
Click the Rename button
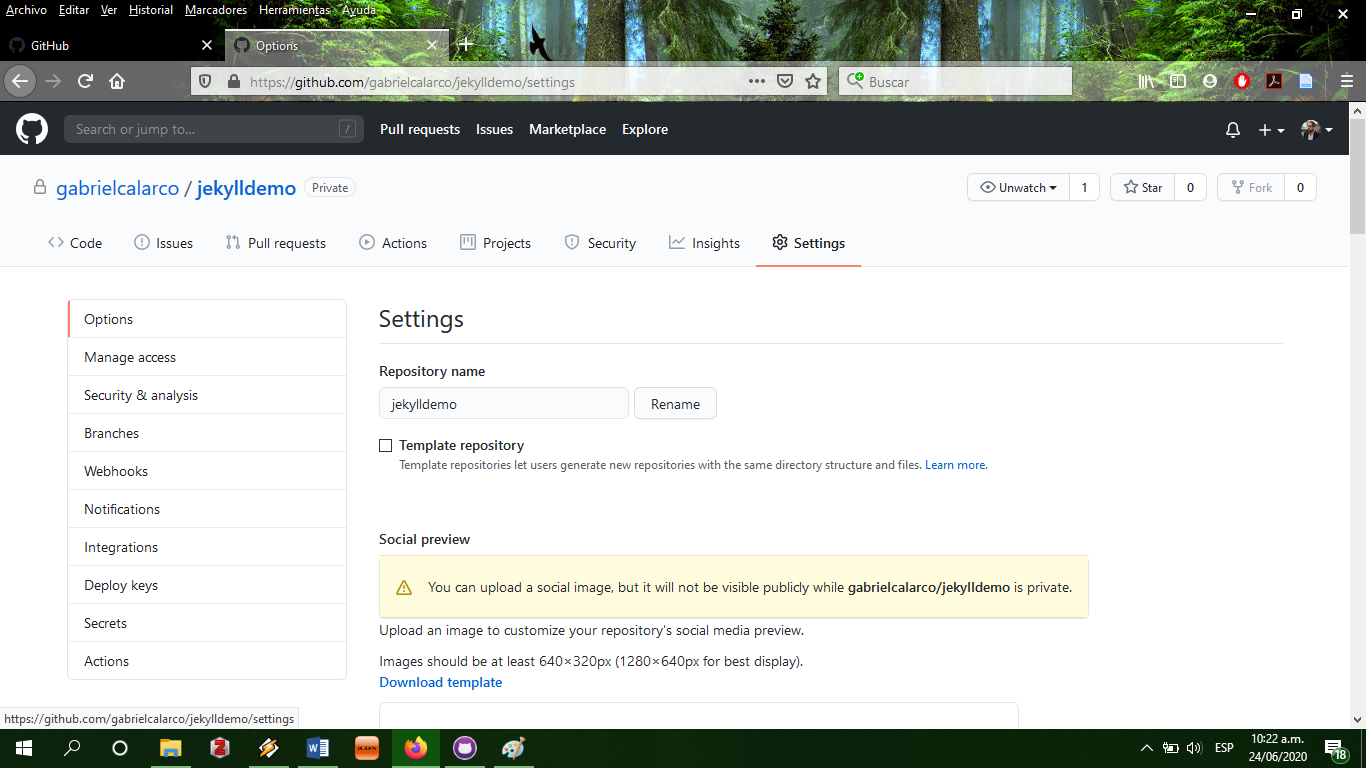(x=675, y=403)
